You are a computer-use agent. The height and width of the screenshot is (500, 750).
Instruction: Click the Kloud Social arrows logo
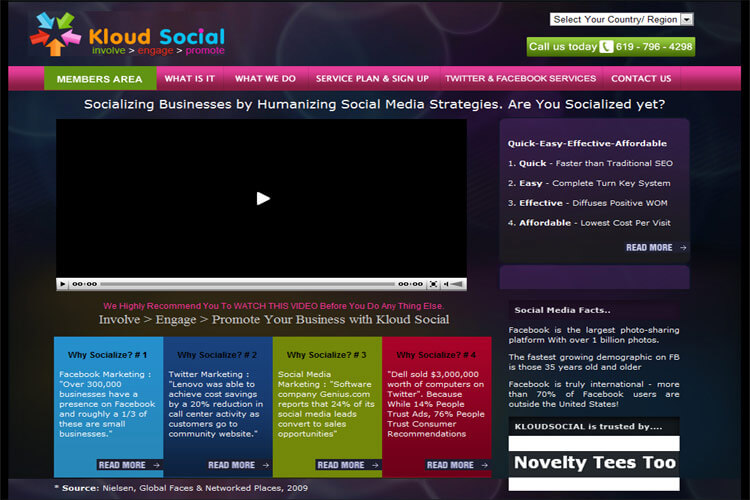click(55, 34)
